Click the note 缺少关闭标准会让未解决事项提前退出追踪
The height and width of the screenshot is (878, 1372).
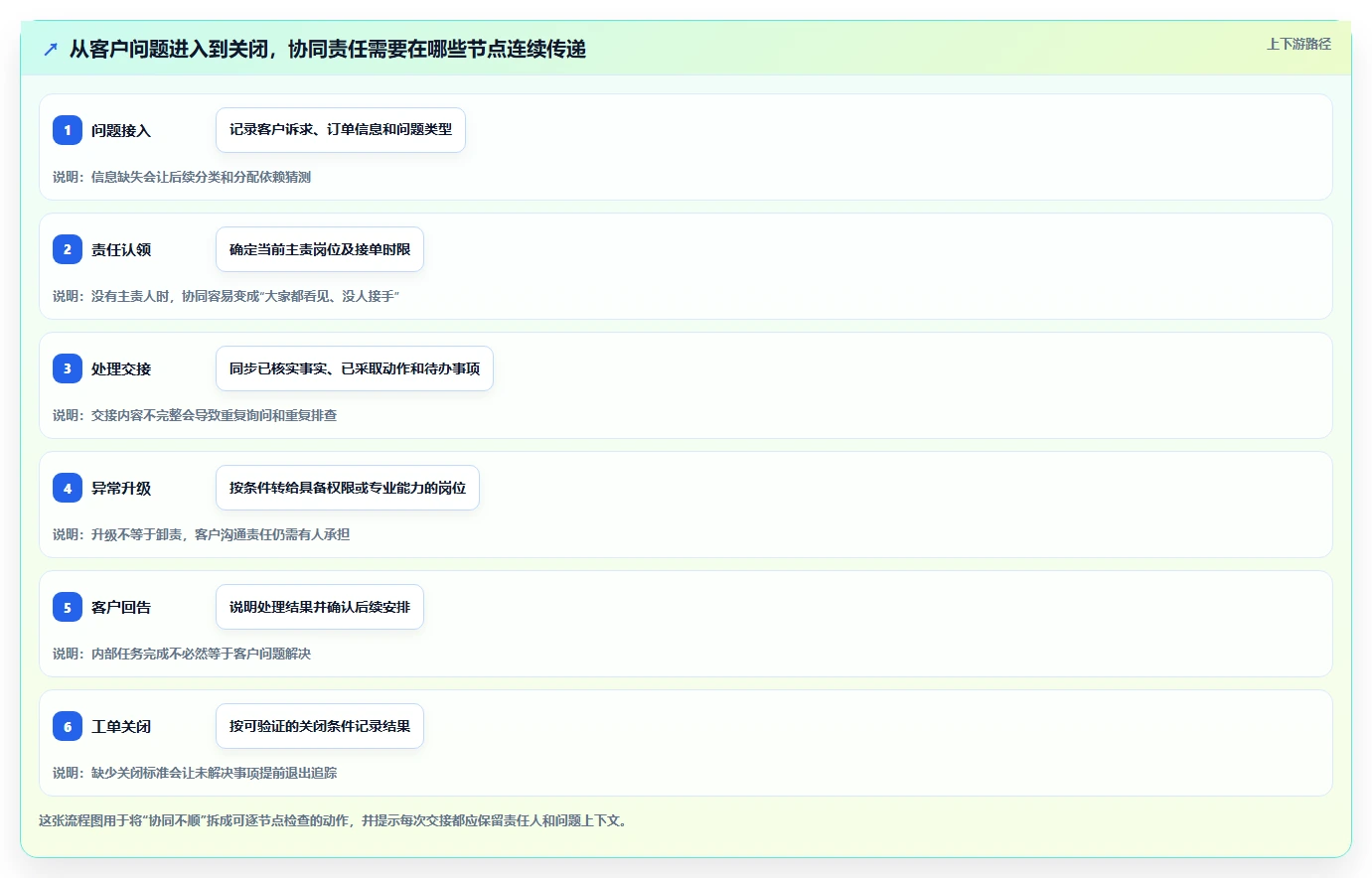tap(195, 773)
